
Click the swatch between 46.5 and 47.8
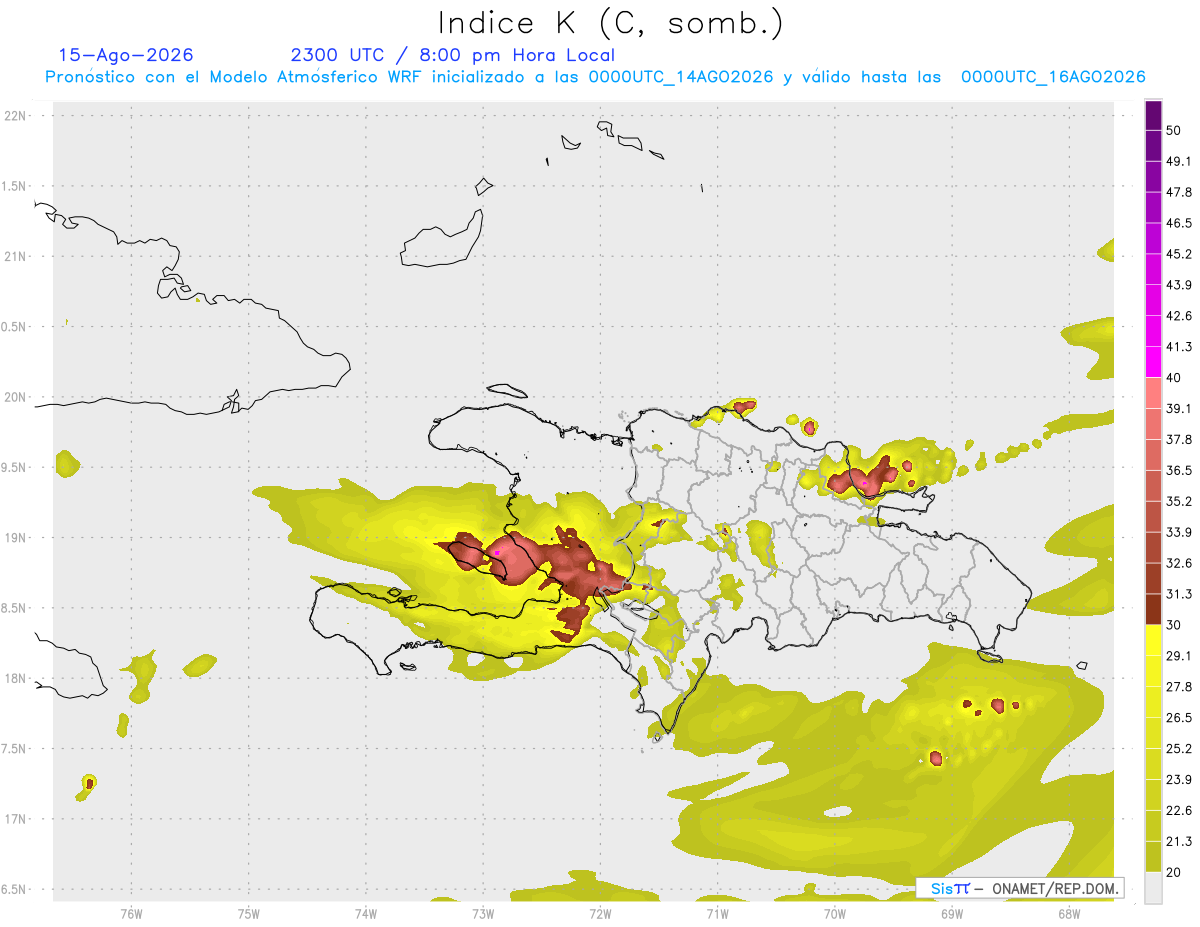pyautogui.click(x=1153, y=207)
